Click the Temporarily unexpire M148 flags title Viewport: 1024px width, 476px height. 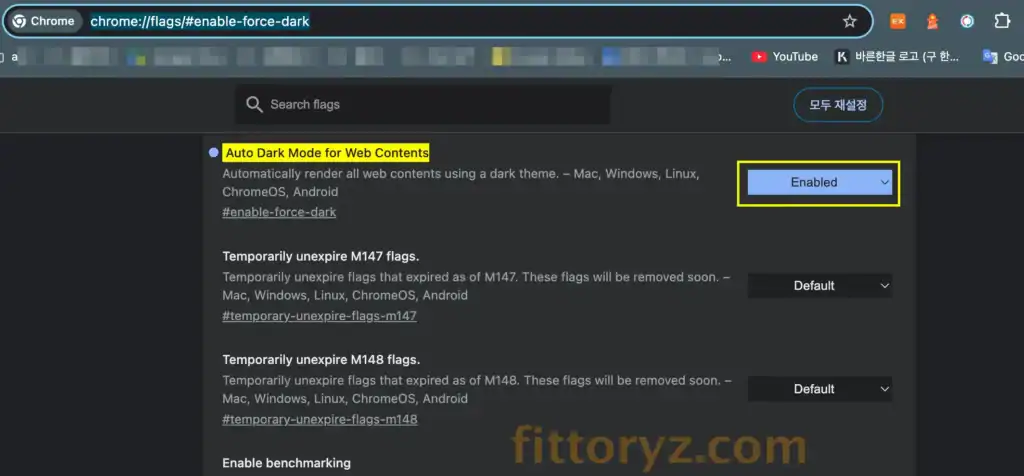[x=321, y=360]
